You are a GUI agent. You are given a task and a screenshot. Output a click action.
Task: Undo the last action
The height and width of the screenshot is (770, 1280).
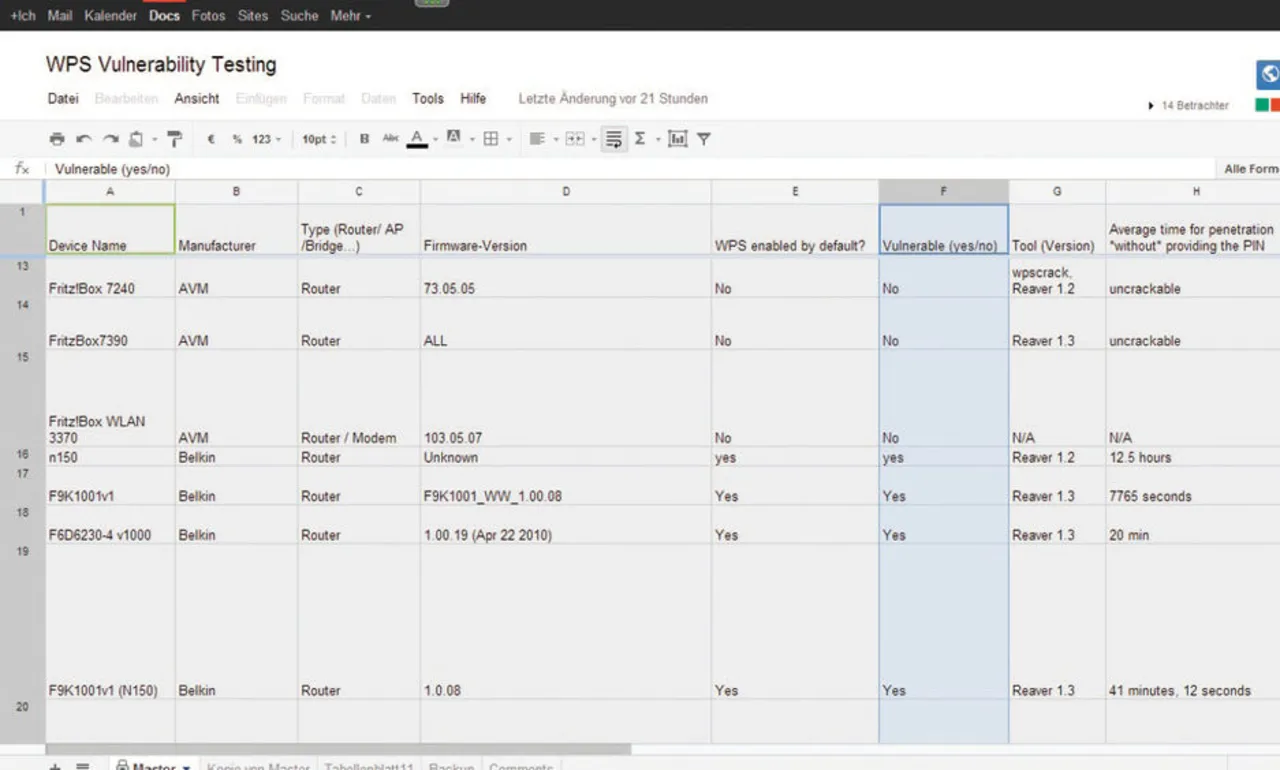[84, 139]
